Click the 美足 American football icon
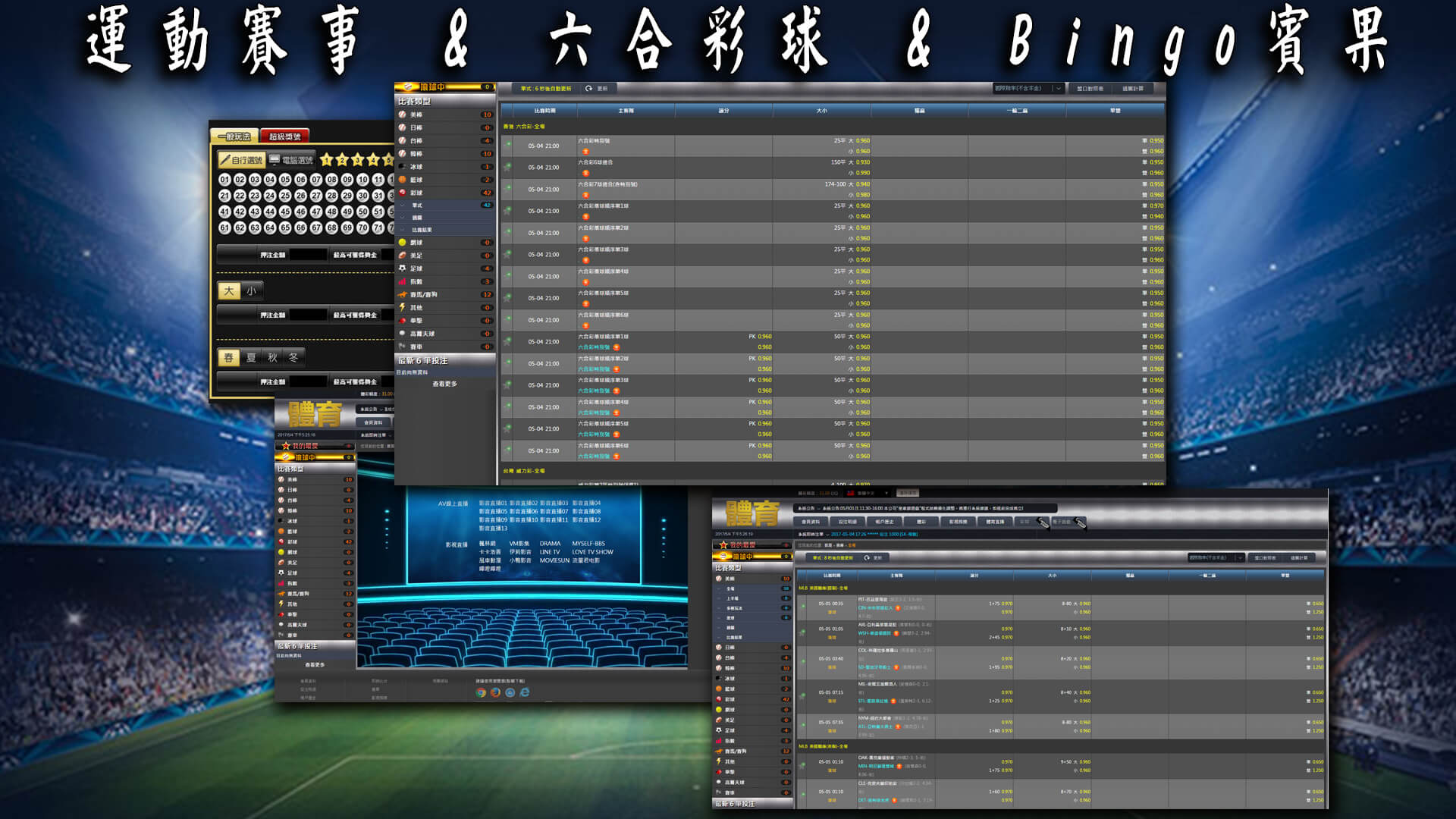The image size is (1456, 819). pyautogui.click(x=403, y=256)
